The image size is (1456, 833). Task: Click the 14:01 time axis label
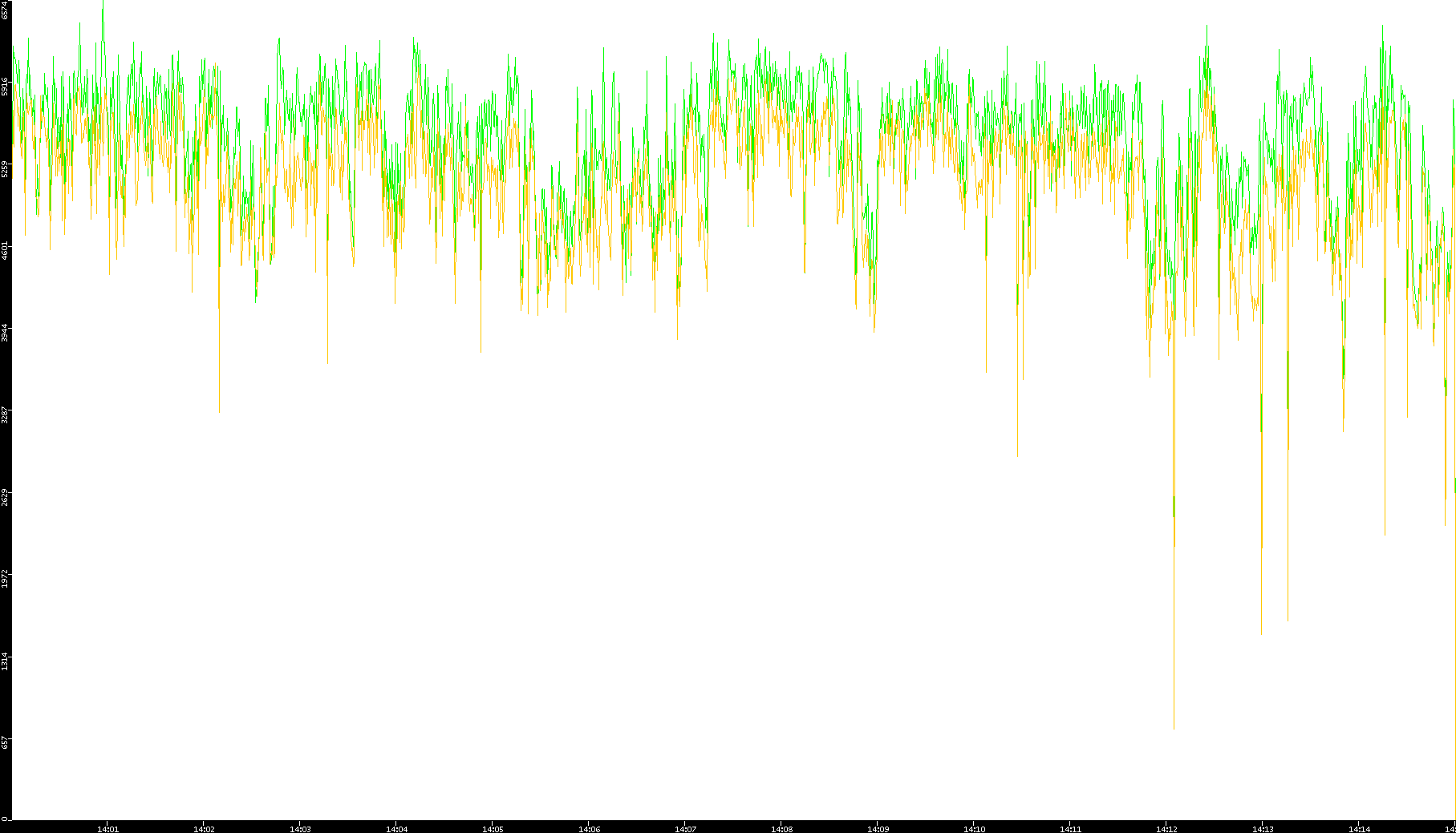pos(107,829)
